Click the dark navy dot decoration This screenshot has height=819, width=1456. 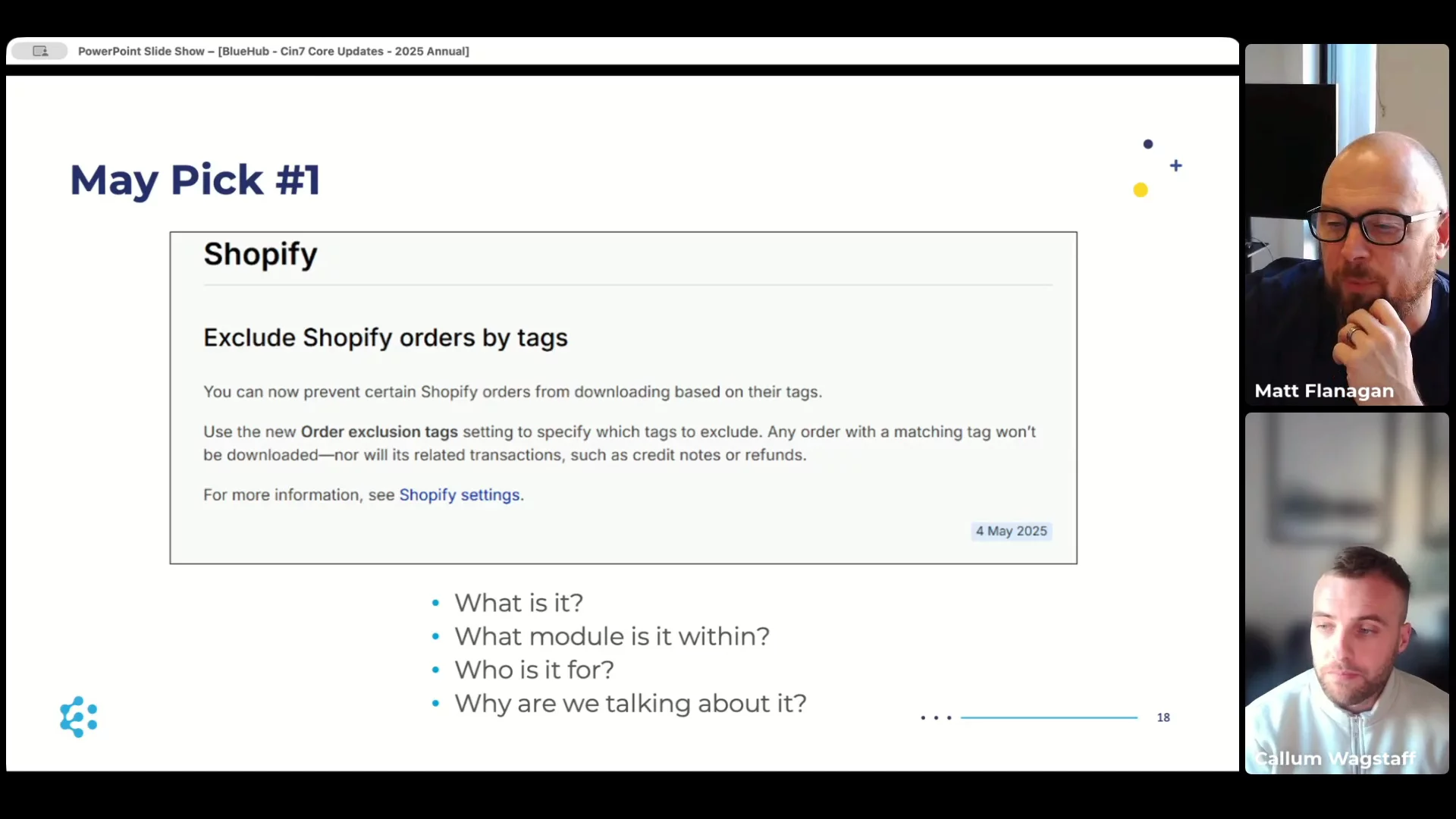(1148, 144)
